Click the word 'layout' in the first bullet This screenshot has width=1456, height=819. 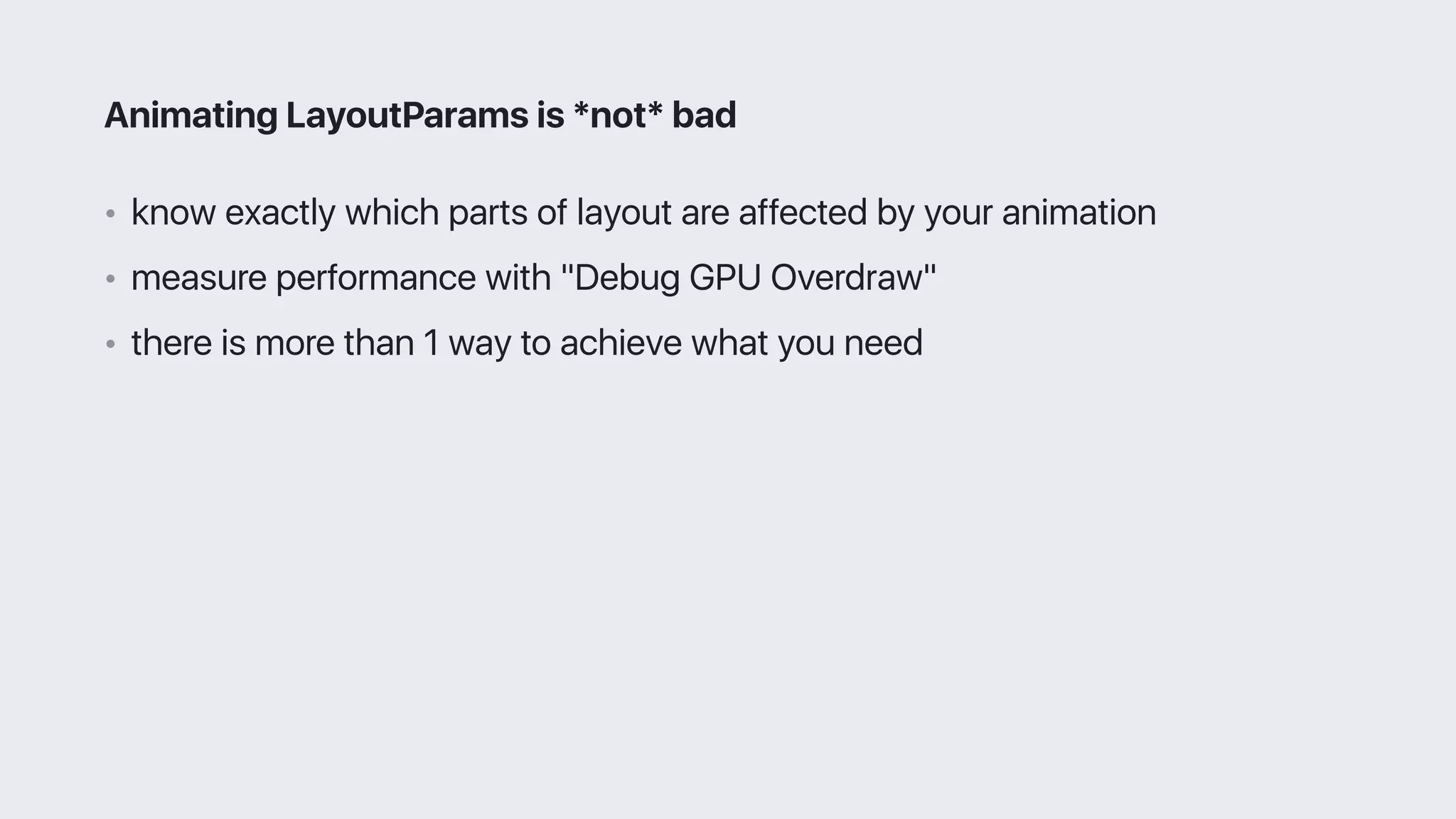coord(623,213)
